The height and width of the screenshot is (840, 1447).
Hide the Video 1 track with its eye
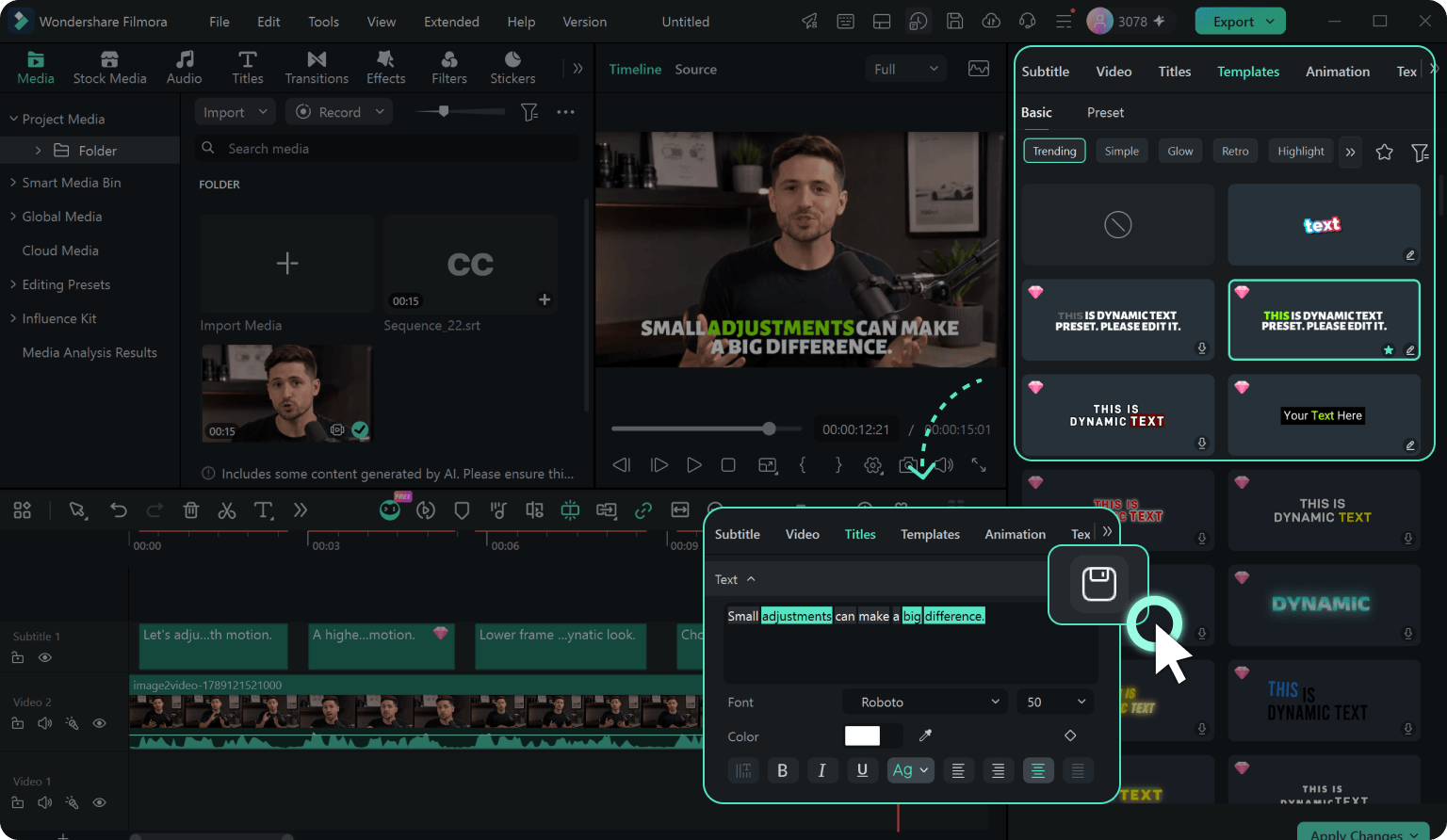coord(99,802)
